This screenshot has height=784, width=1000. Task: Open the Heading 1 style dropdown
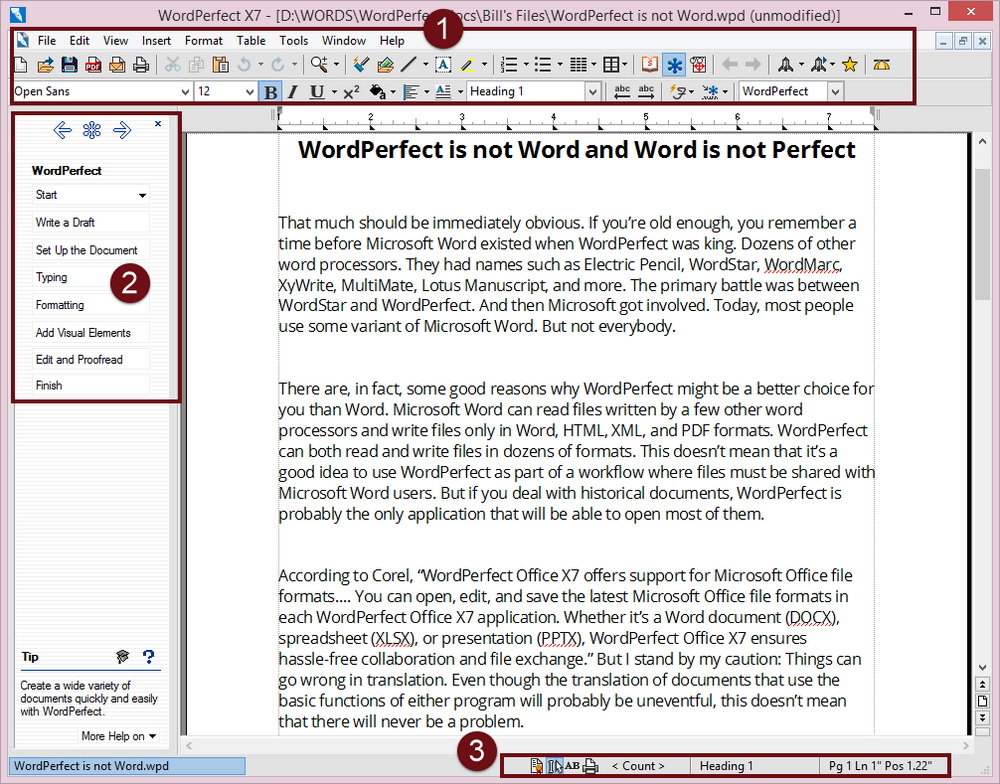click(x=592, y=92)
